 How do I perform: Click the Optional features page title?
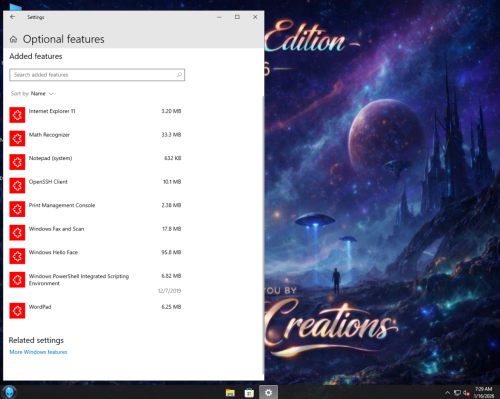point(64,39)
